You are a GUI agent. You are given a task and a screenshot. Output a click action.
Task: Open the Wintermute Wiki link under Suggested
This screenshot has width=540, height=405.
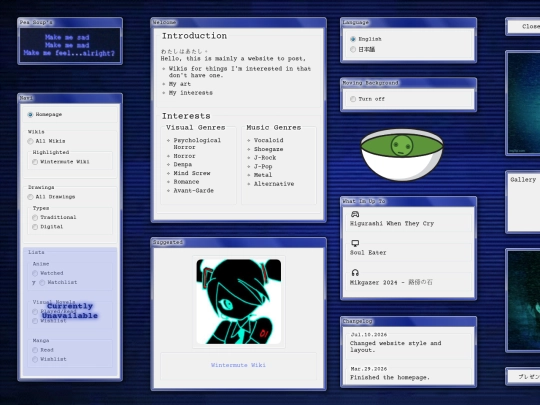238,365
